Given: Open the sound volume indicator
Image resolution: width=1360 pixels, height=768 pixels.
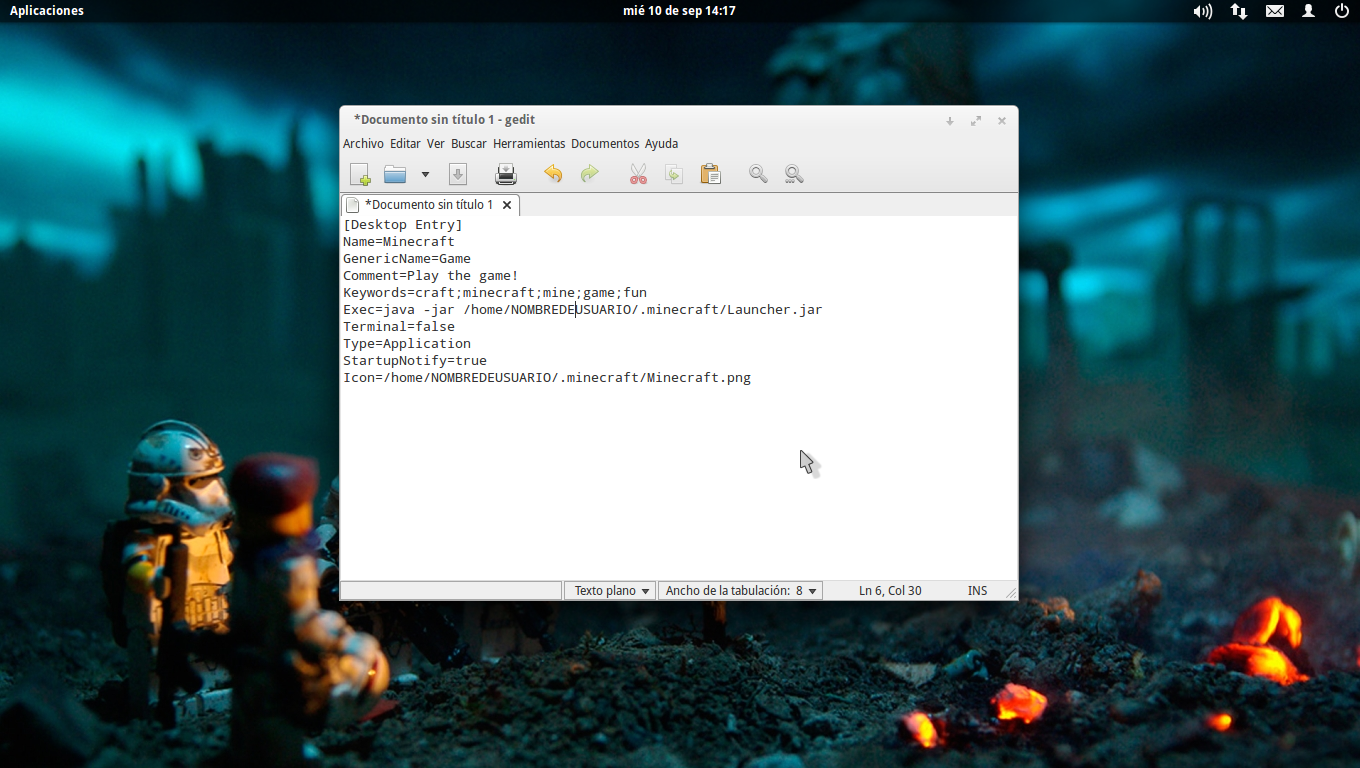Looking at the screenshot, I should [x=1203, y=11].
